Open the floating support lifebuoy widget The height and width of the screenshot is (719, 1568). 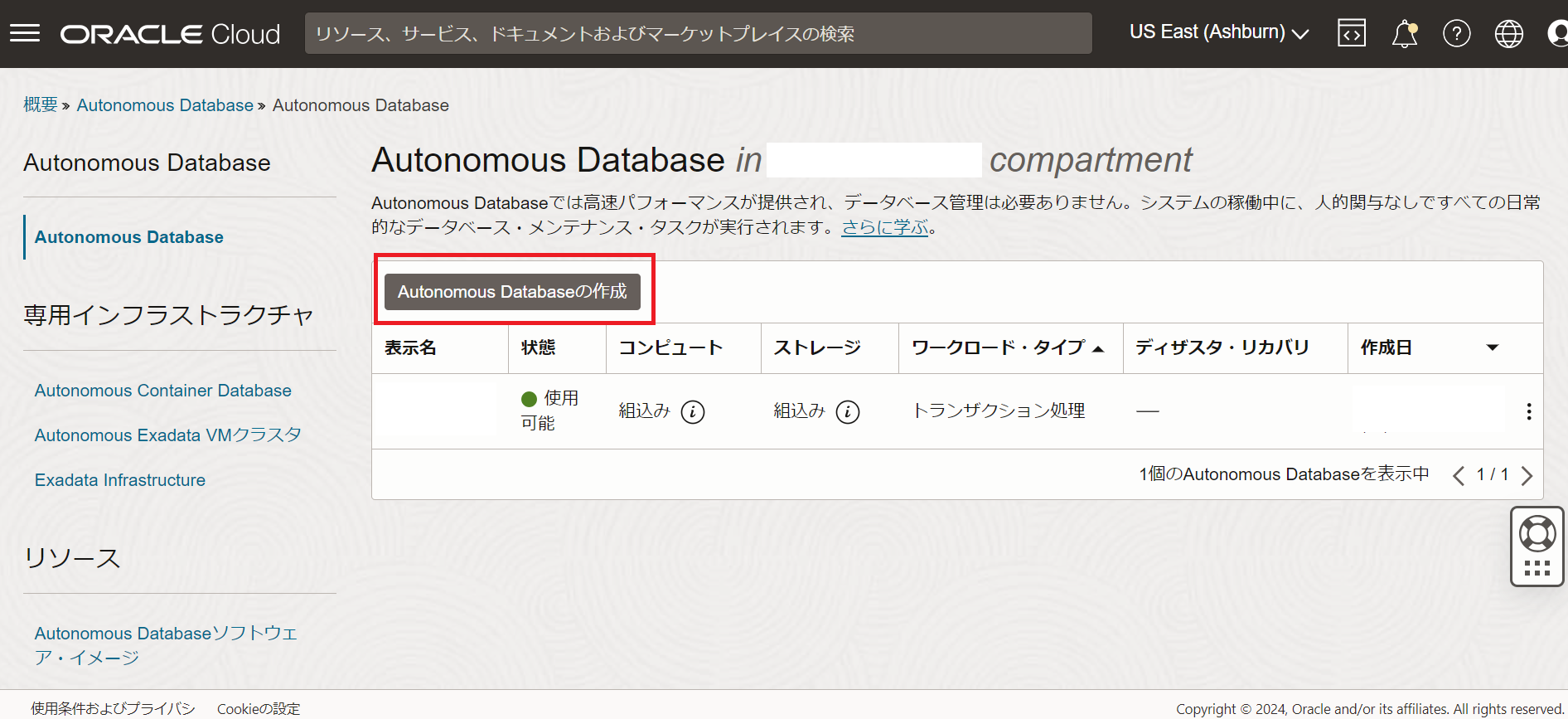1537,535
